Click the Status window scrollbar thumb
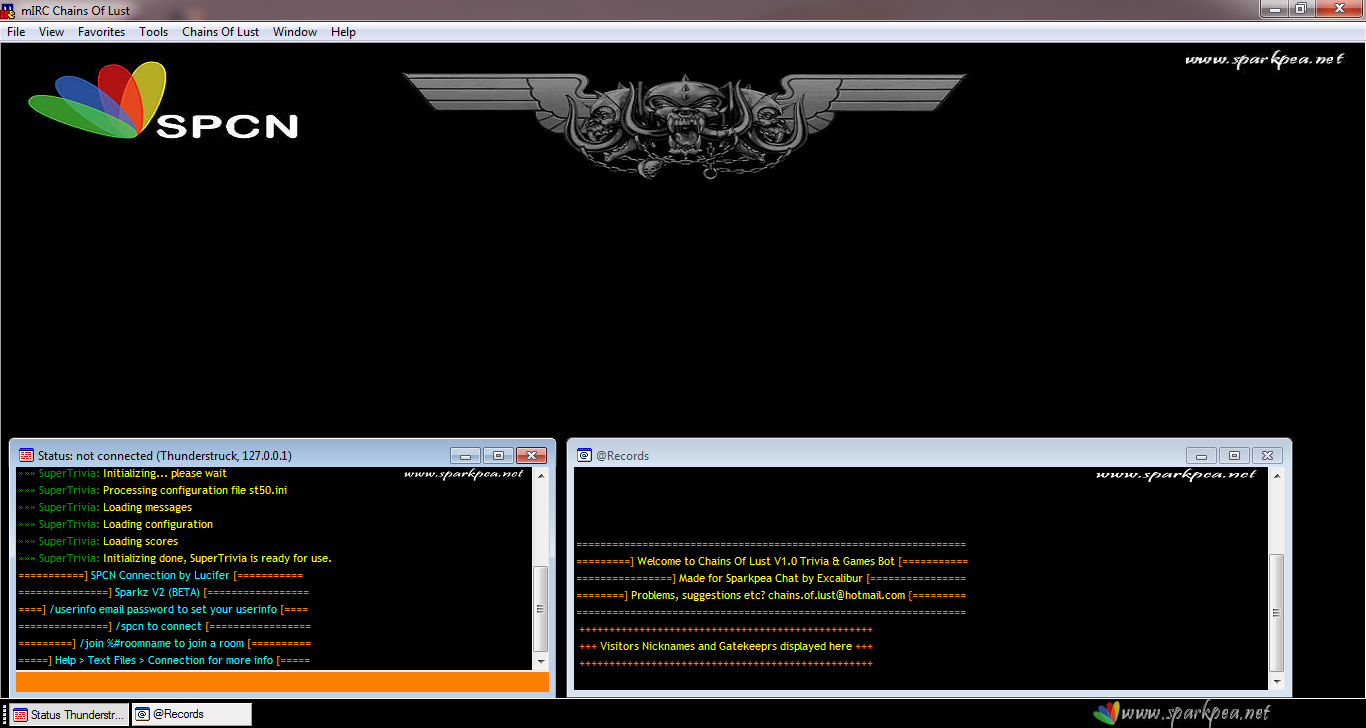 click(541, 608)
